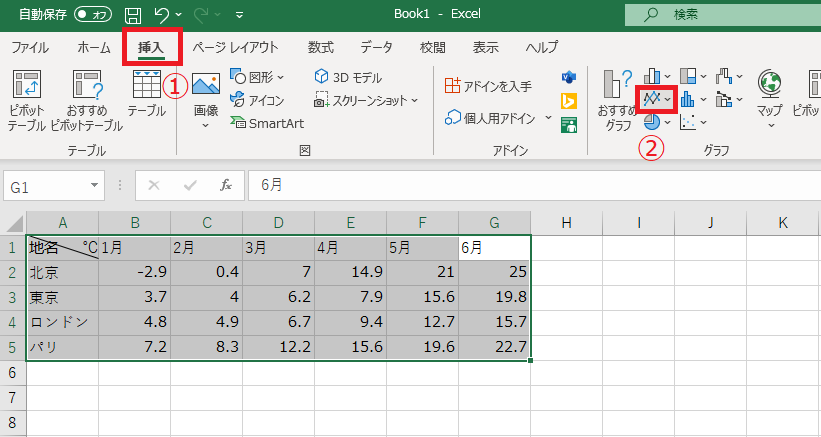Image resolution: width=821 pixels, height=437 pixels.
Task: Switch to the 数式 tab
Action: 320,47
